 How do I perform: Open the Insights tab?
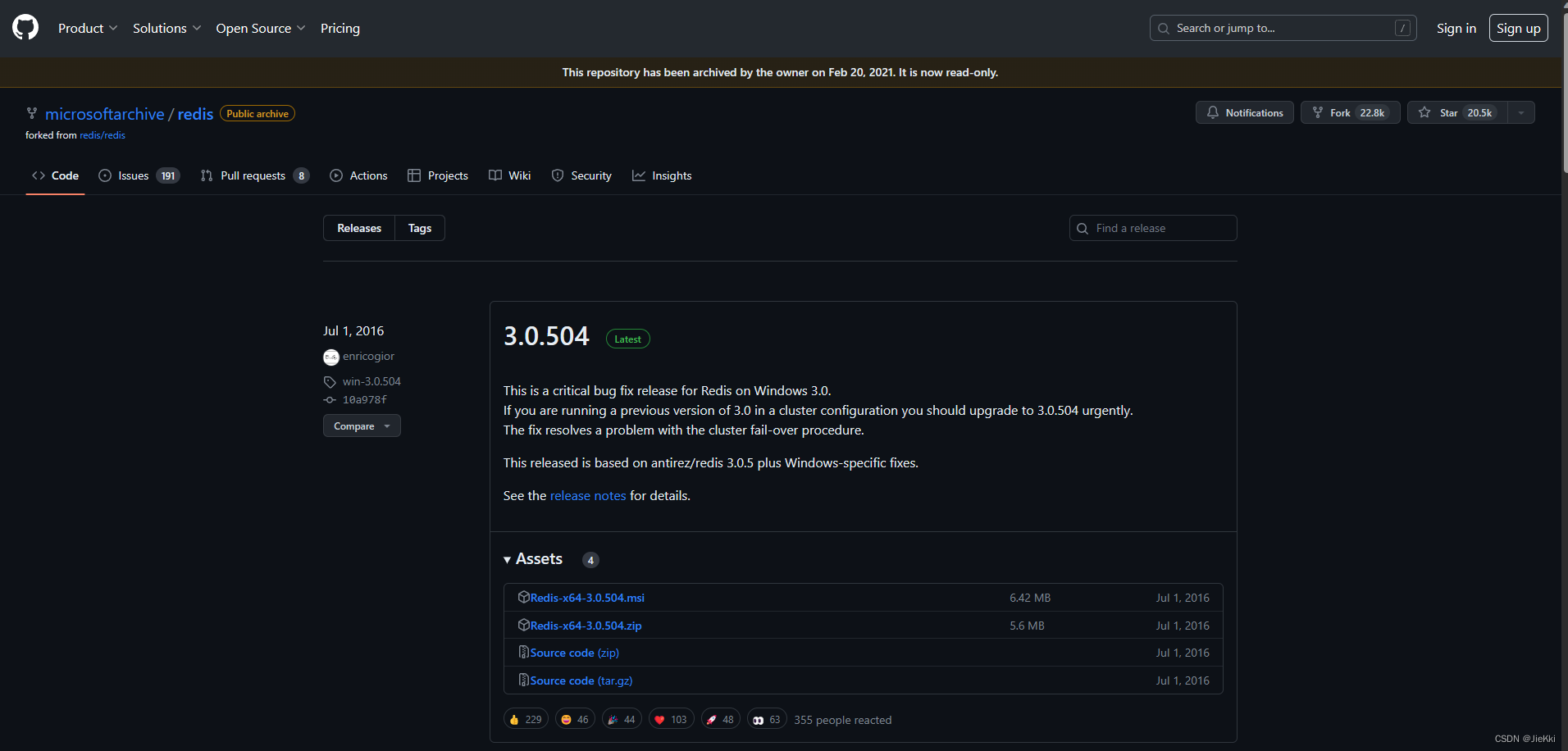pos(662,175)
